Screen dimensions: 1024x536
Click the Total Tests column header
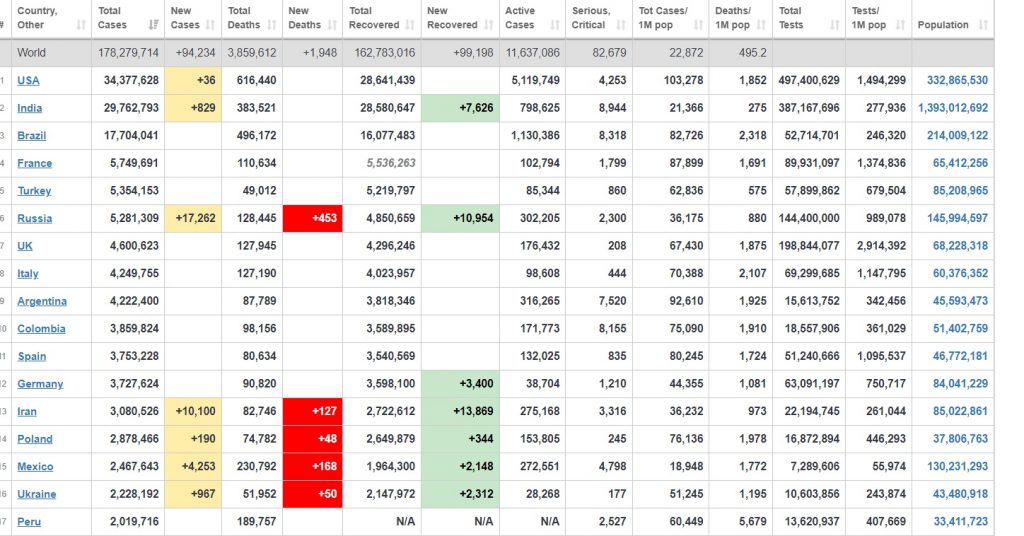click(808, 18)
